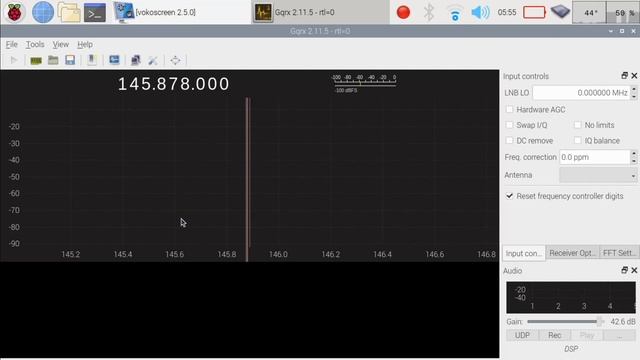
Task: Open the audio options '...' button
Action: [x=619, y=335]
